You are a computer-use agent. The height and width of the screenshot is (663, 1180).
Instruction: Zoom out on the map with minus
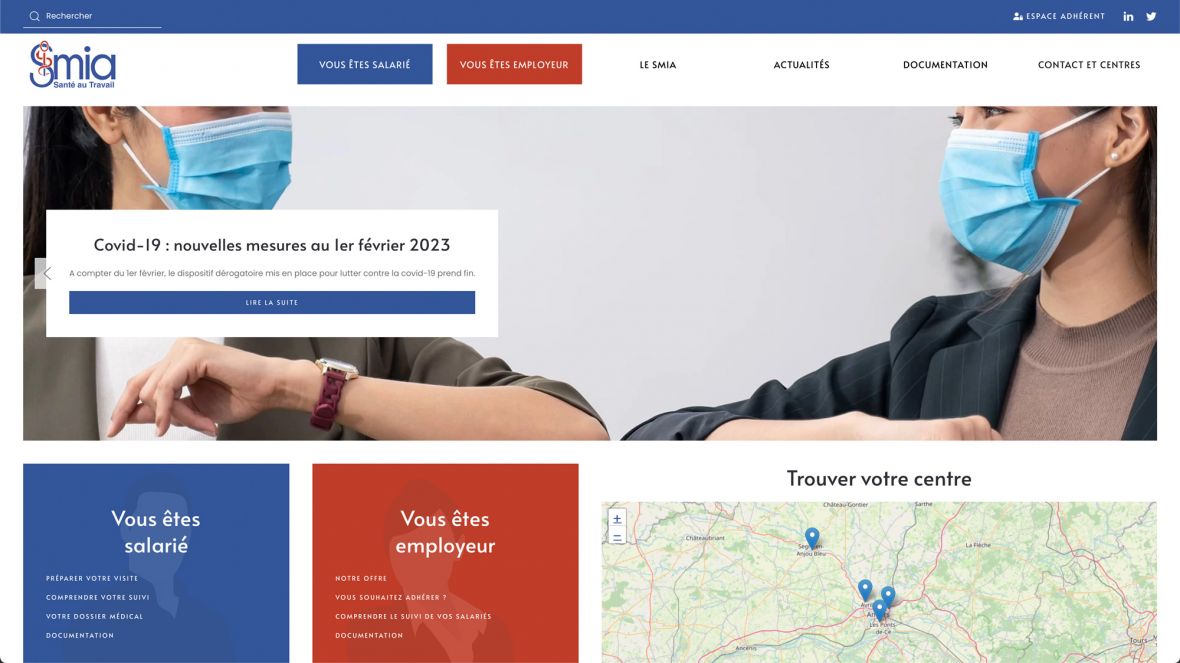617,537
